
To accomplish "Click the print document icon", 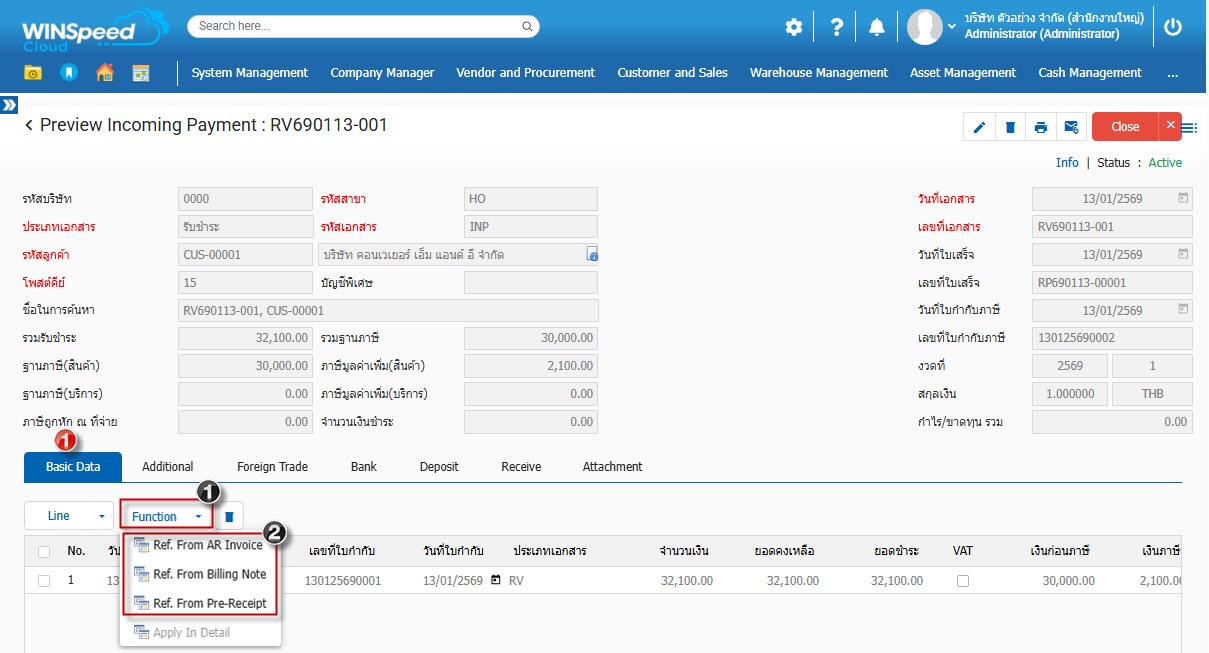I will click(1041, 127).
